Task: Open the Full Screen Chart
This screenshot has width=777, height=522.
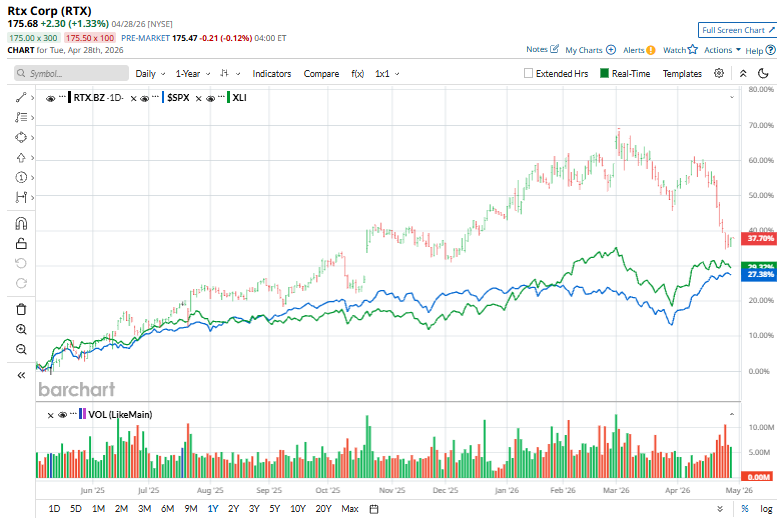Action: pos(738,30)
